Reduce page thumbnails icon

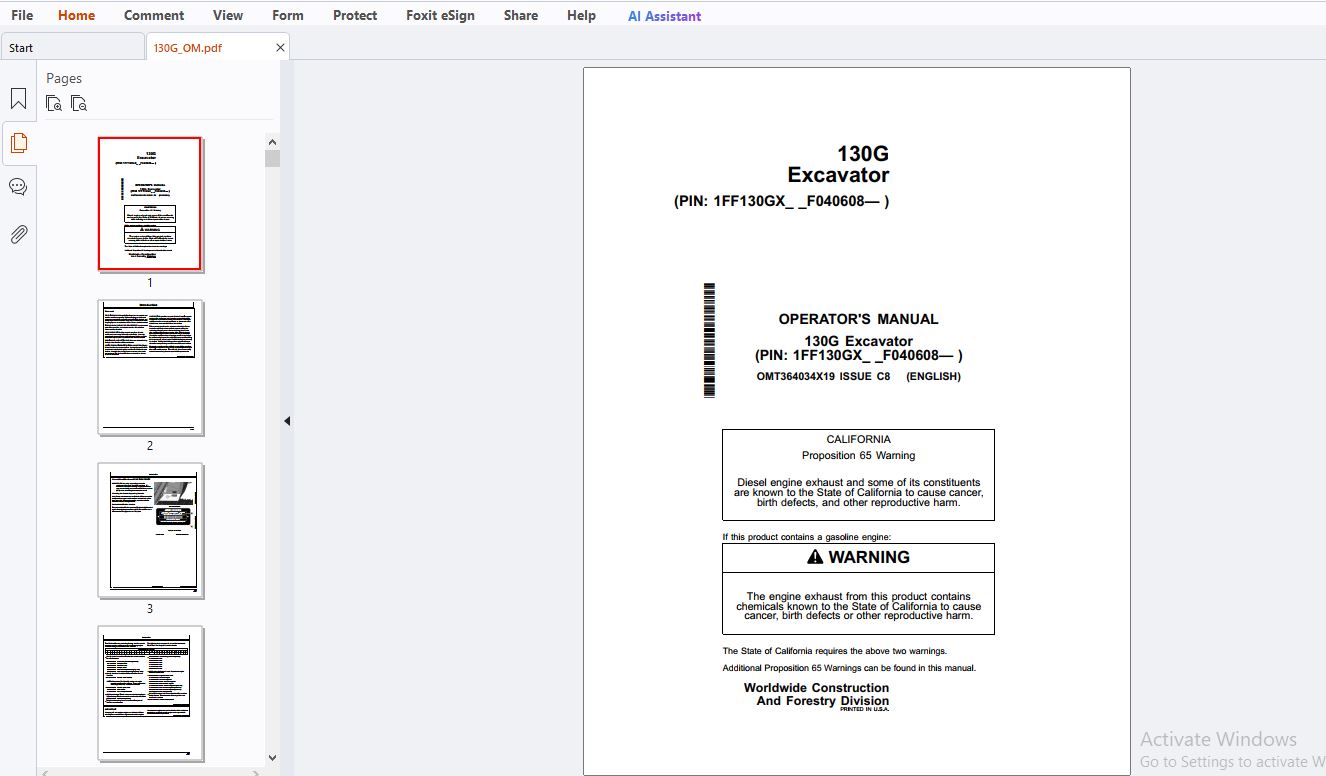pyautogui.click(x=79, y=103)
